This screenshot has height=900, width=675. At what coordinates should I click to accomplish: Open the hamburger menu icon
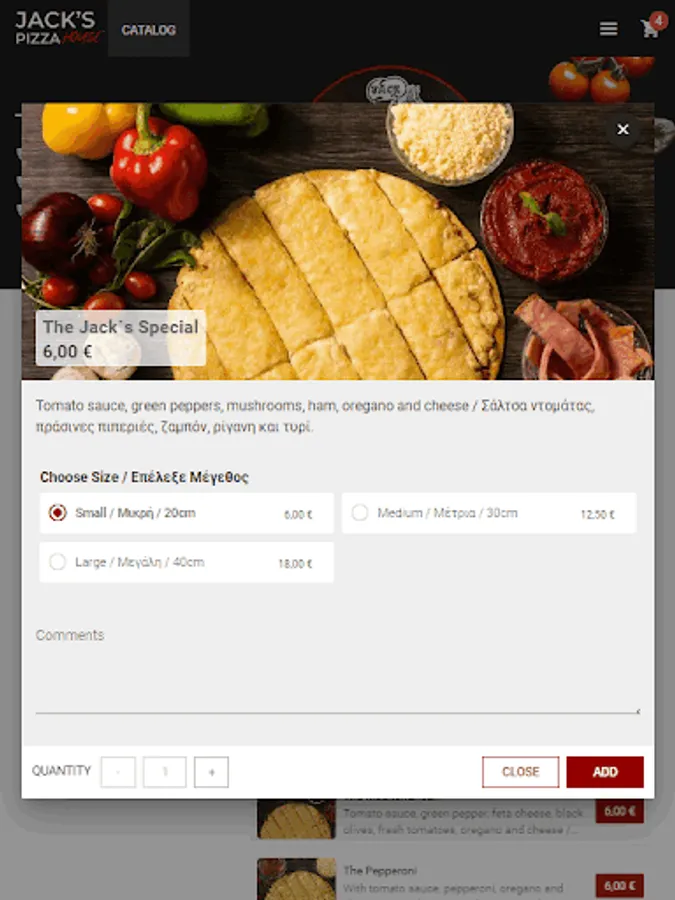click(x=608, y=29)
